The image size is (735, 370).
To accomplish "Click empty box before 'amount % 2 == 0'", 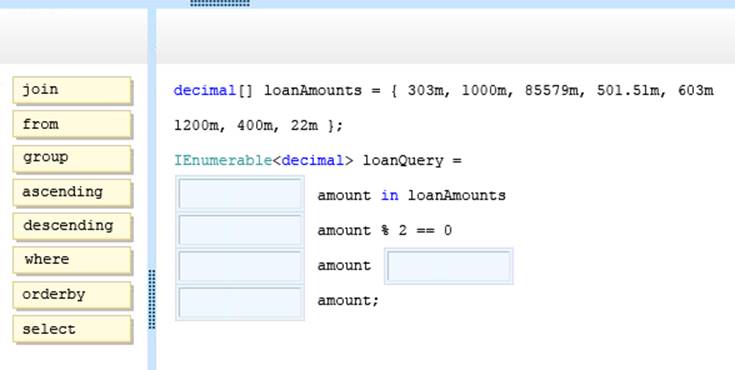I will 240,230.
